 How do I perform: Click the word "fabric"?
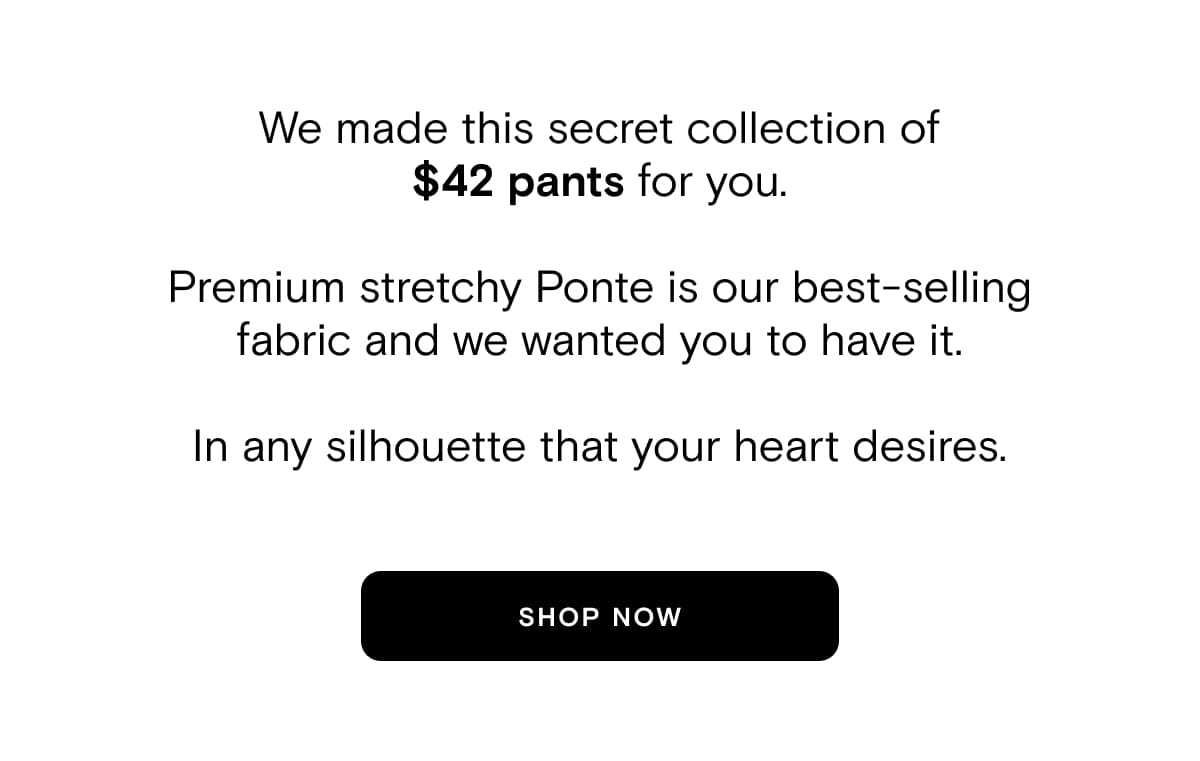294,341
